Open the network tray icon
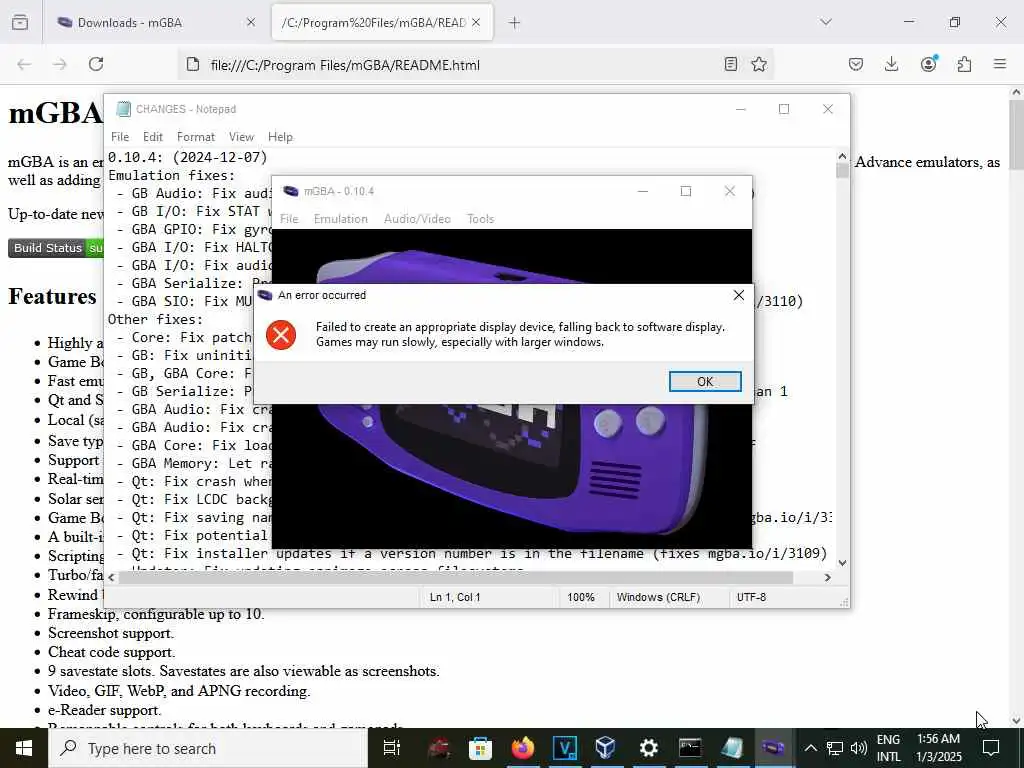The width and height of the screenshot is (1024, 768). [x=835, y=748]
